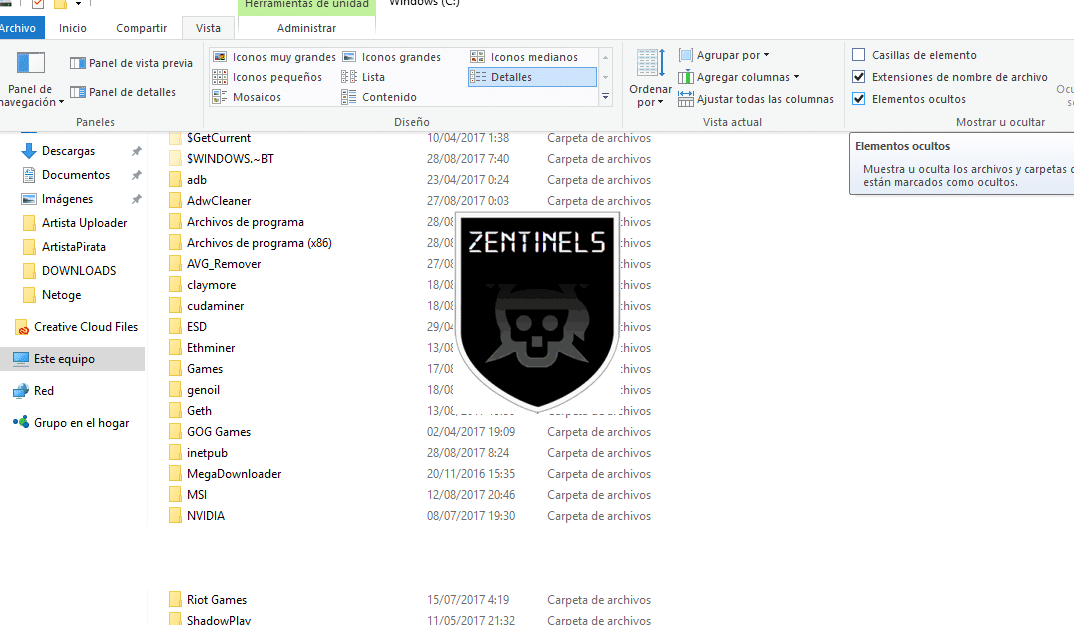Image resolution: width=1074 pixels, height=625 pixels.
Task: Select the $GetCurrent folder
Action: (218, 138)
